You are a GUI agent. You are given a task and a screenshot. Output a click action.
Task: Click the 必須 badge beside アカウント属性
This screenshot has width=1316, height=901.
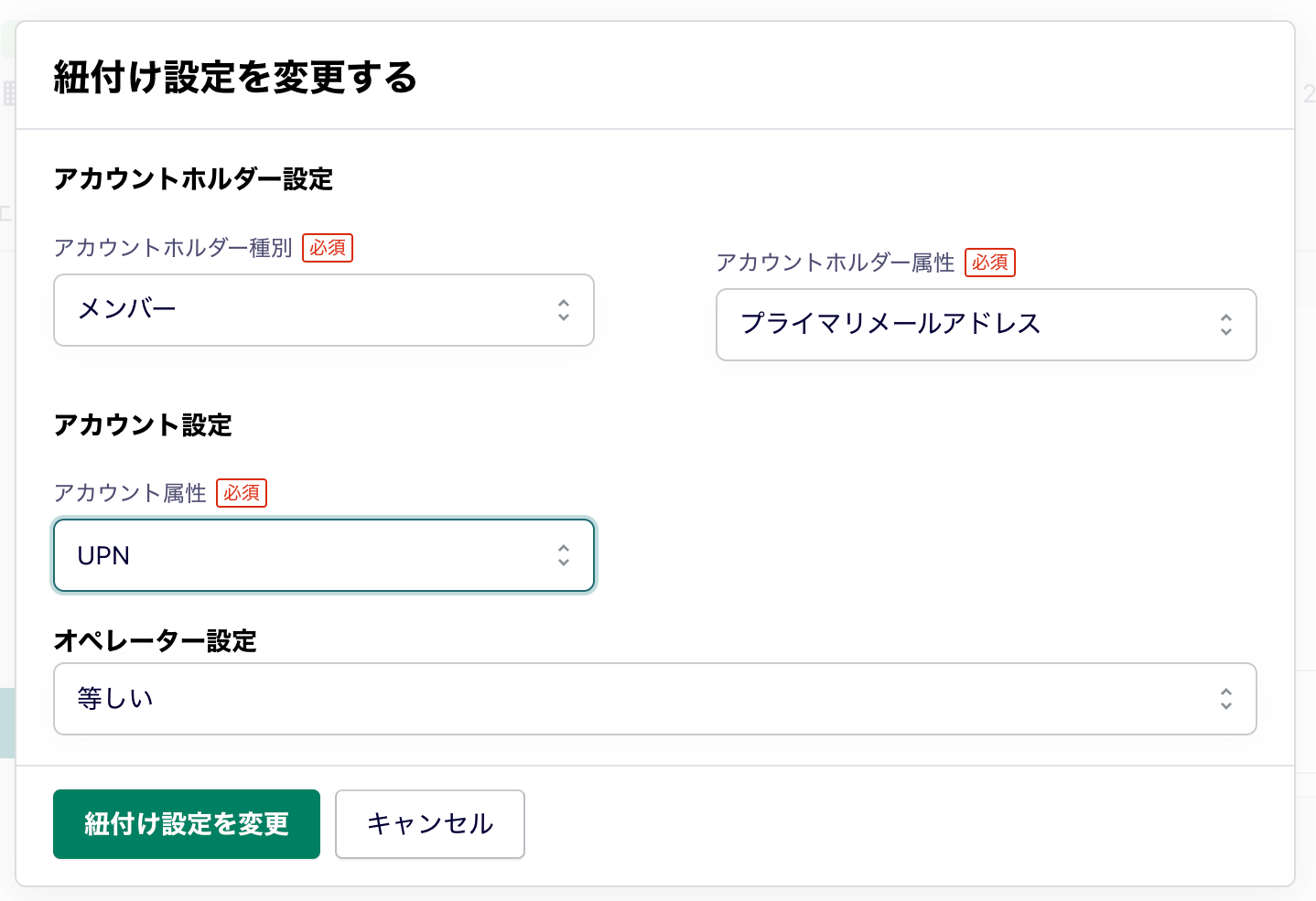[242, 493]
